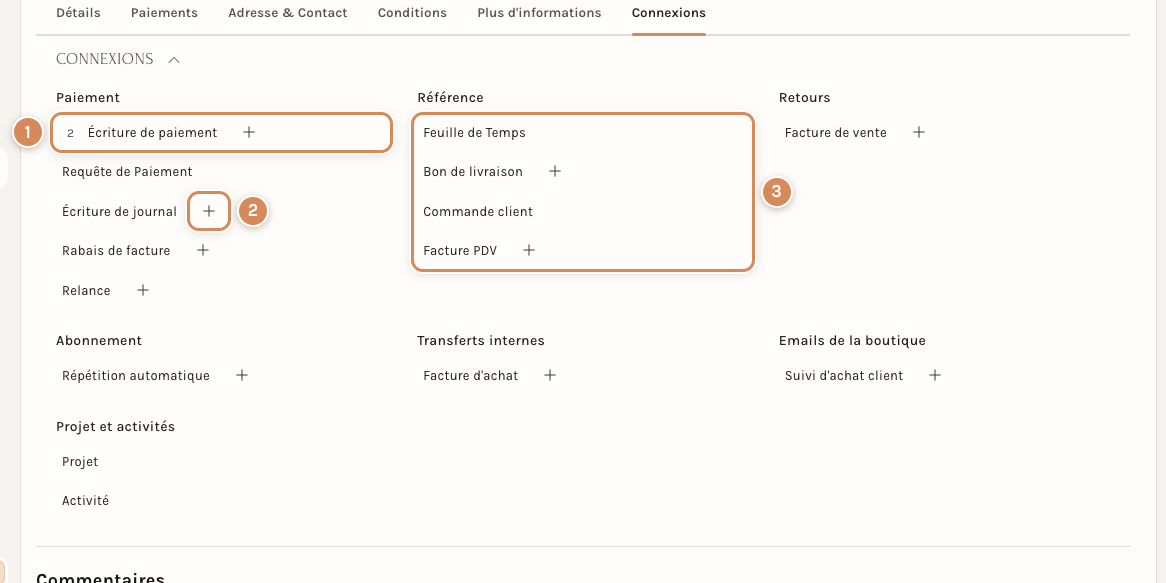The image size is (1166, 583).
Task: Click the plus next to Relance
Action: coord(143,290)
